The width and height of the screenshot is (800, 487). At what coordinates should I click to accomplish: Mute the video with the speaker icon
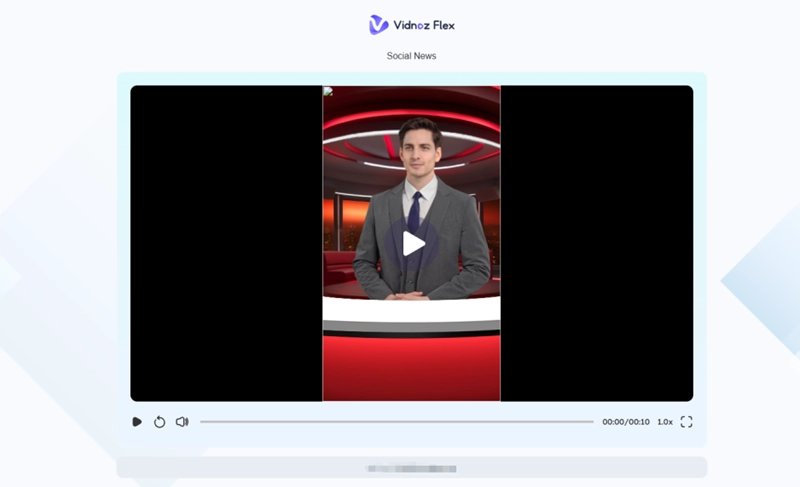tap(182, 422)
